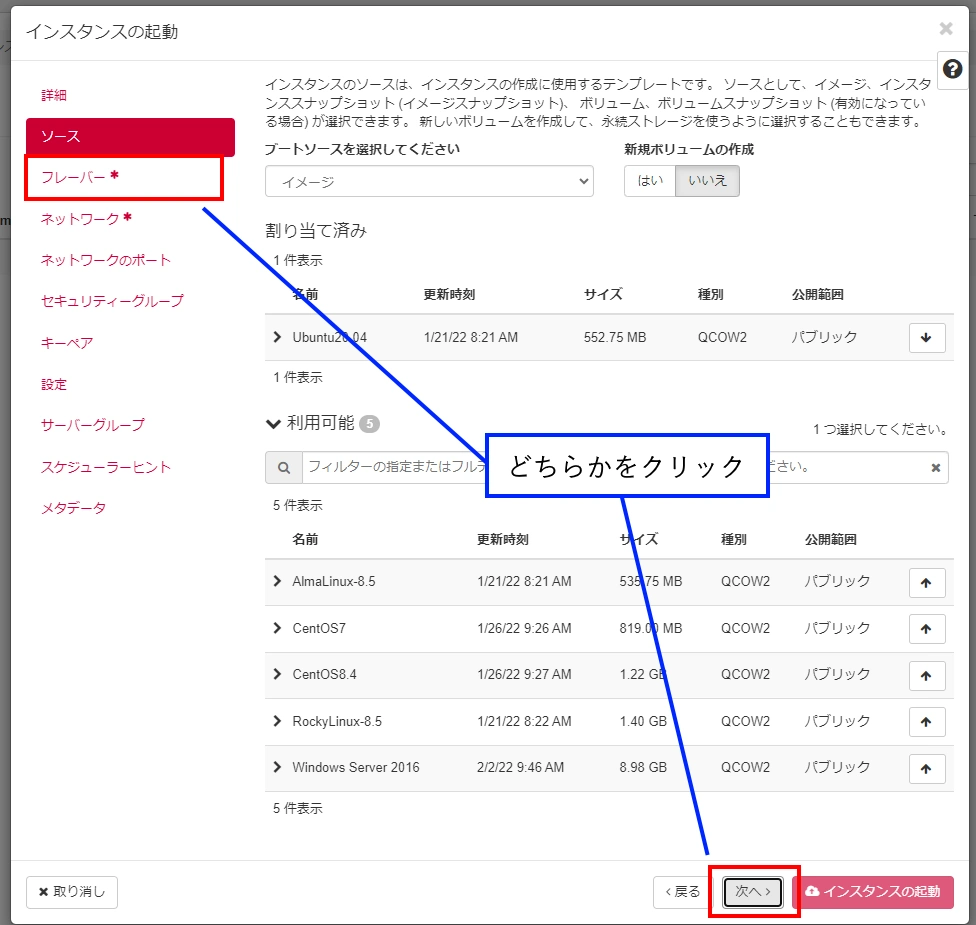Screen dimensions: 976x925
Task: Set new volume creation to はい
Action: [x=650, y=181]
